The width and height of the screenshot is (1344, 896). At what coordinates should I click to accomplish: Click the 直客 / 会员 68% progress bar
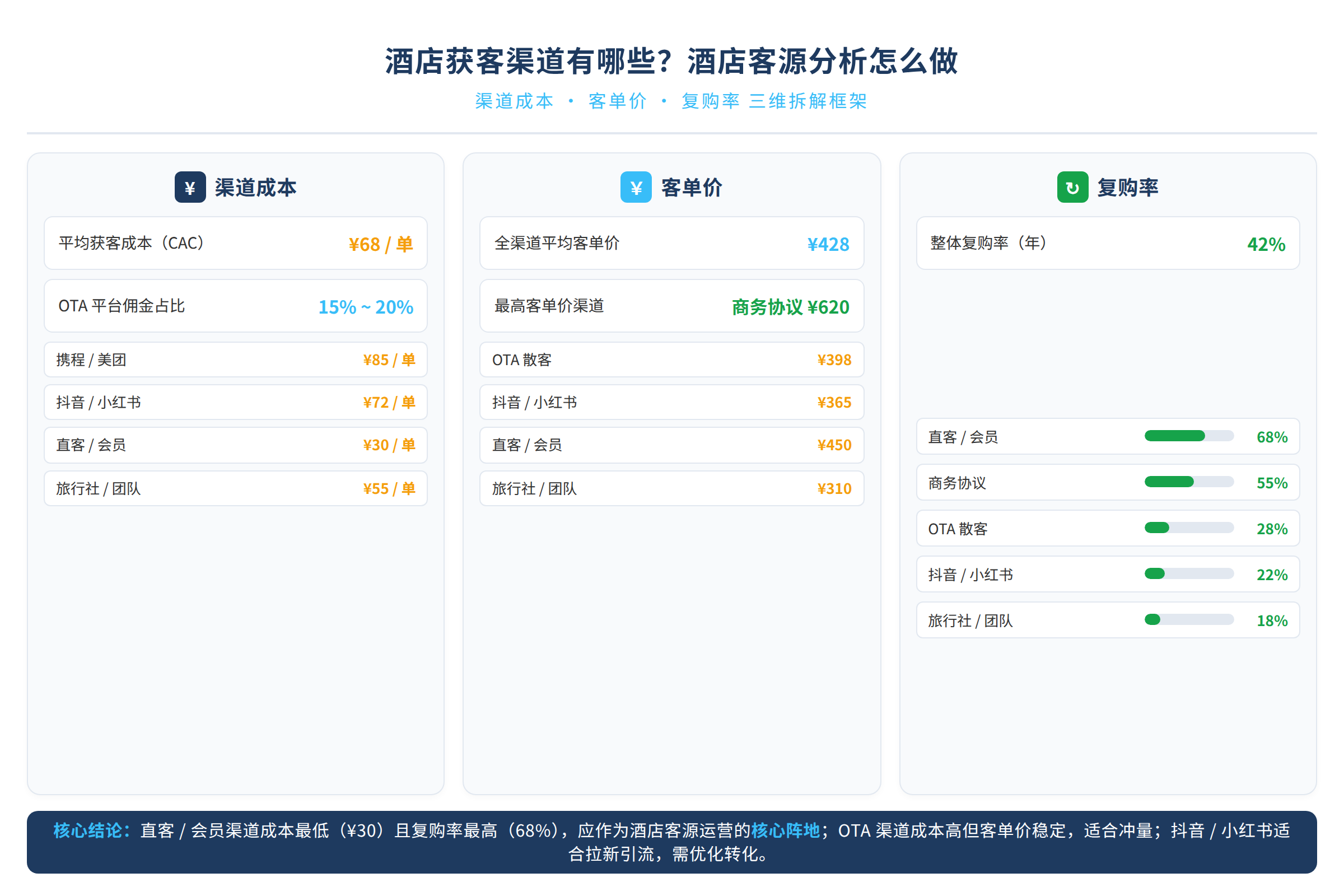[1189, 436]
